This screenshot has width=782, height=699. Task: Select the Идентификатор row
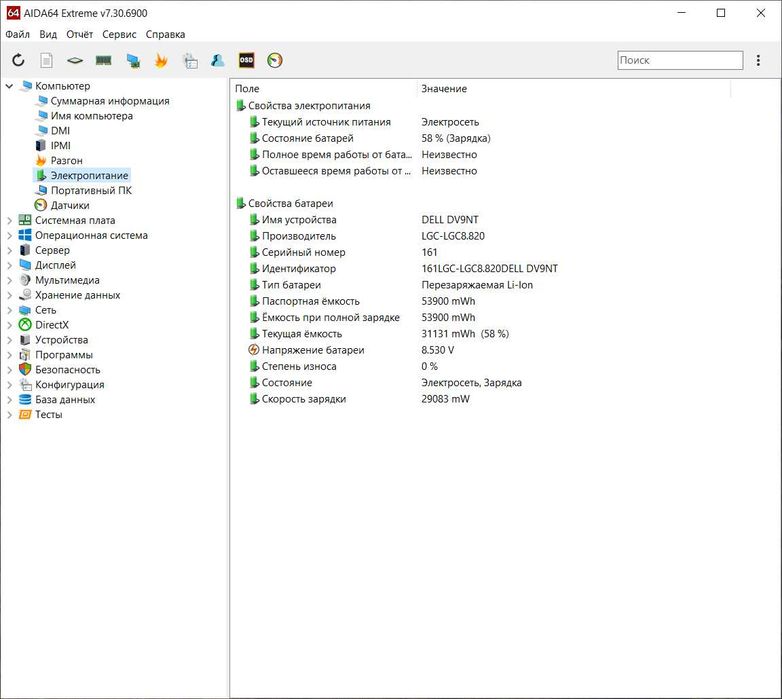(x=403, y=269)
